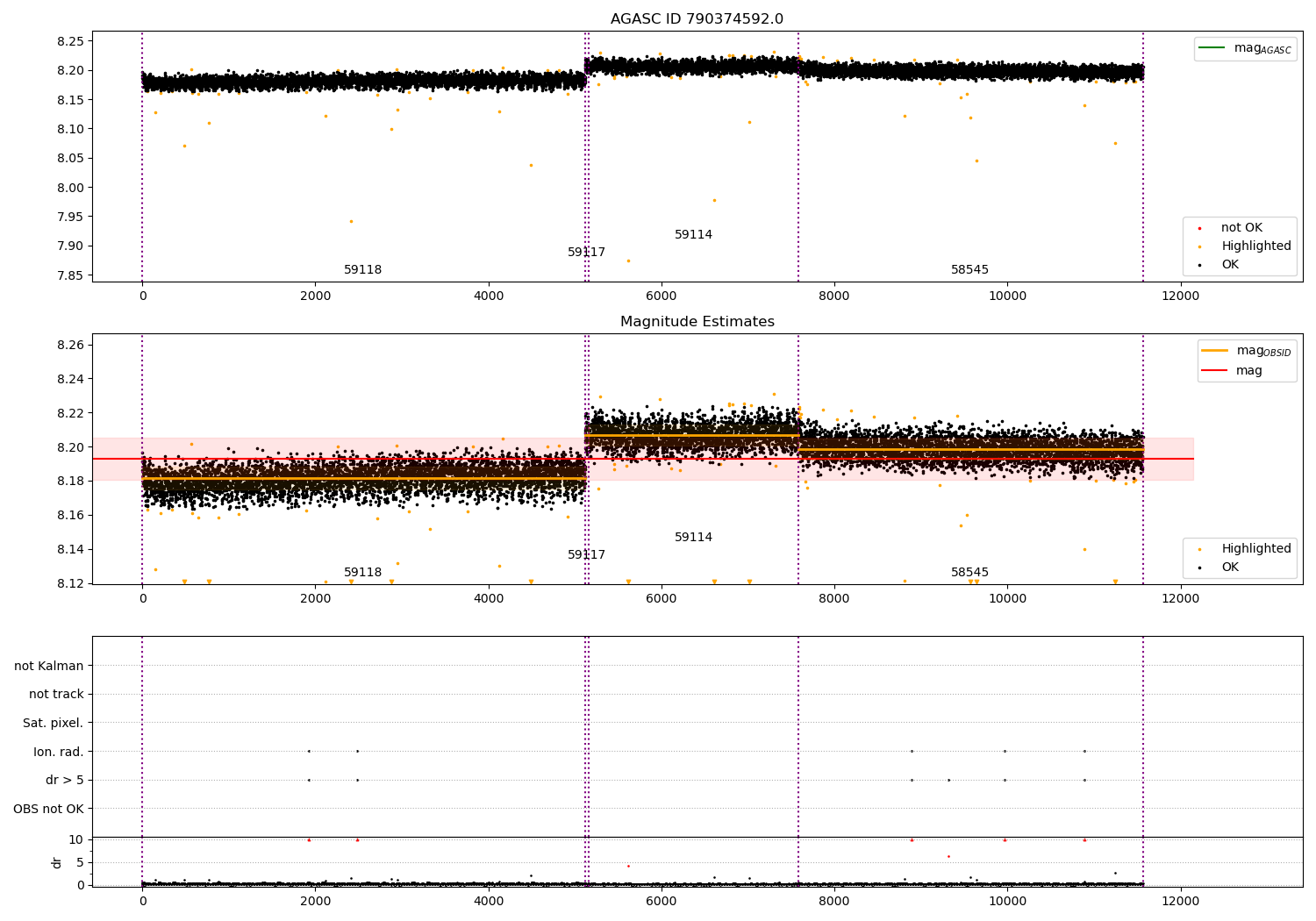This screenshot has height=921, width=1316.
Task: Select the mag AGASC legend entry in top plot
Action: 1245,48
